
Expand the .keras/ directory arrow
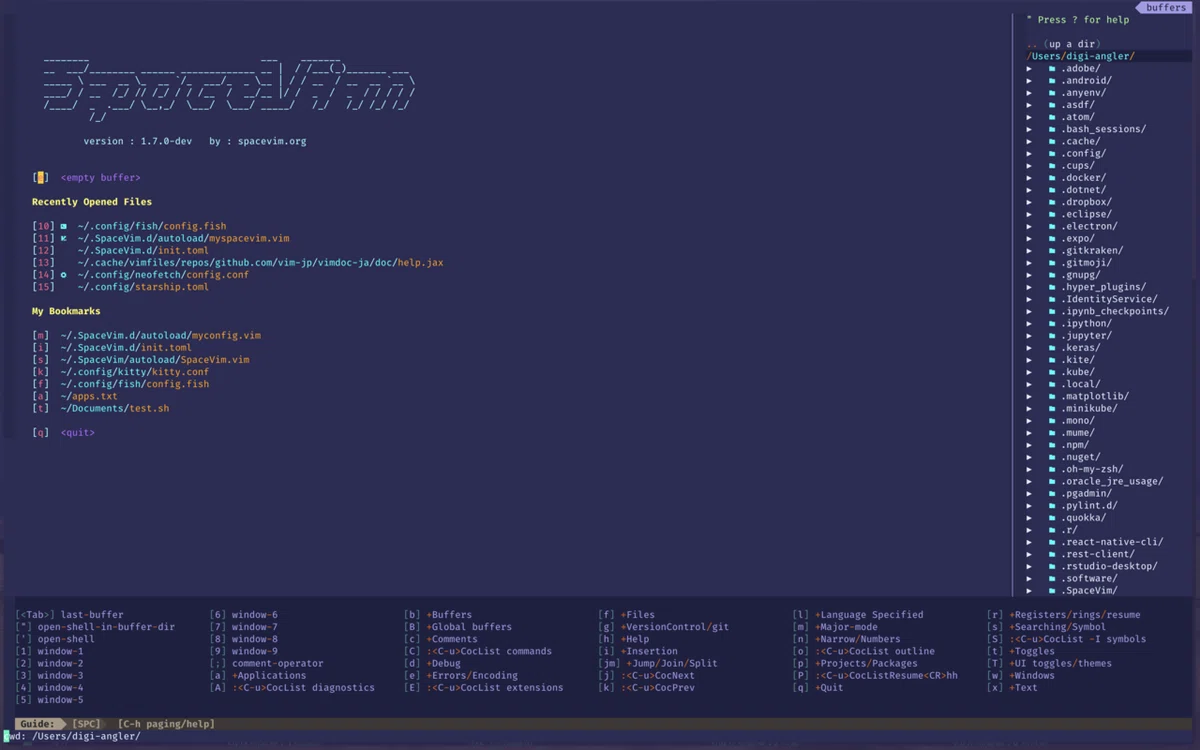(1029, 348)
